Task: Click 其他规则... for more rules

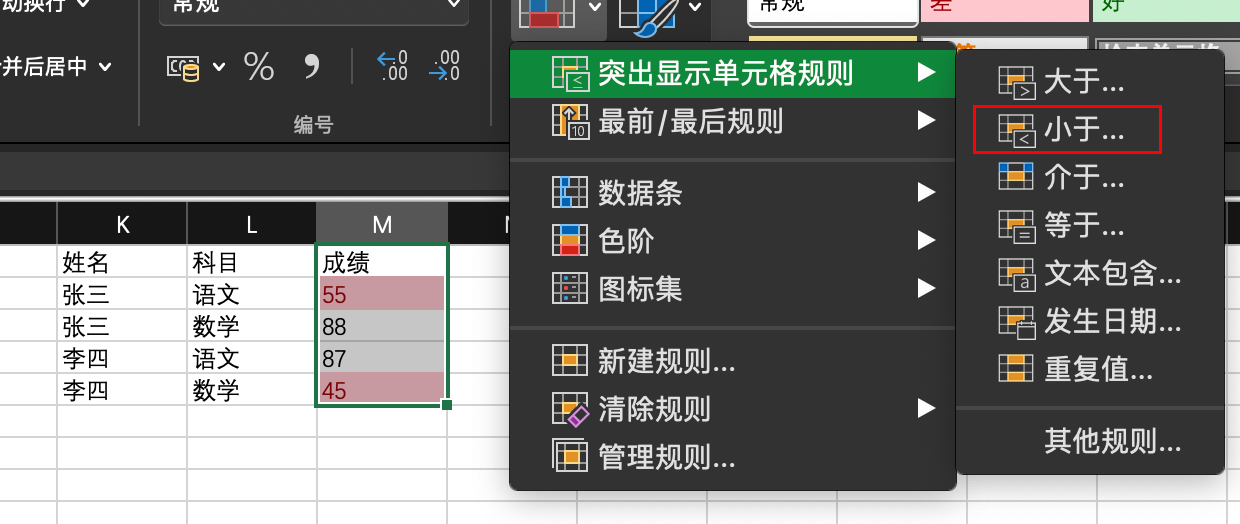Action: tap(1112, 441)
